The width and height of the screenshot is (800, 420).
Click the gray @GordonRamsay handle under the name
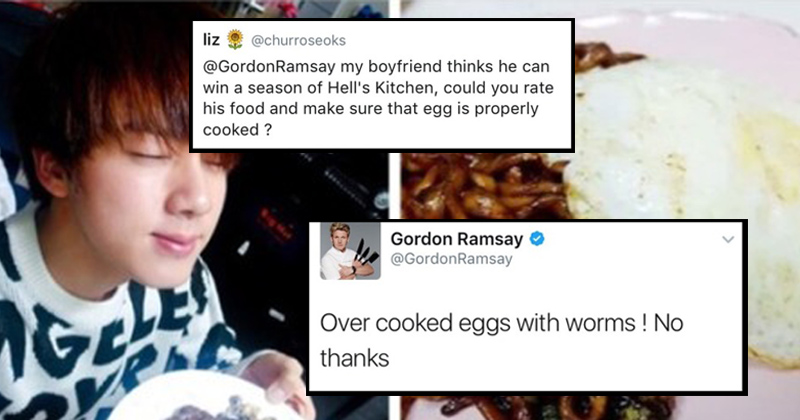pyautogui.click(x=452, y=259)
